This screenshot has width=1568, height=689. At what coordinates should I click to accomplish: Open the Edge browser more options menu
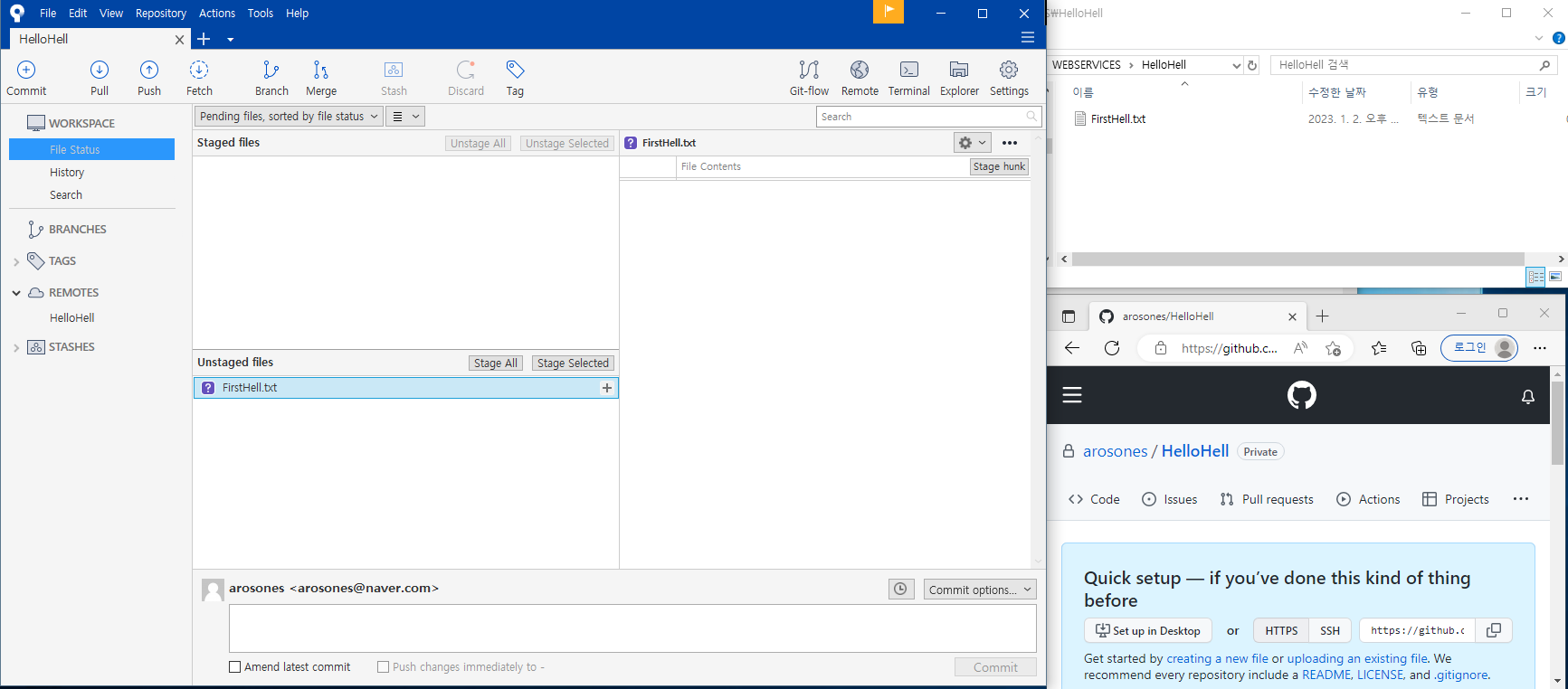[x=1540, y=348]
